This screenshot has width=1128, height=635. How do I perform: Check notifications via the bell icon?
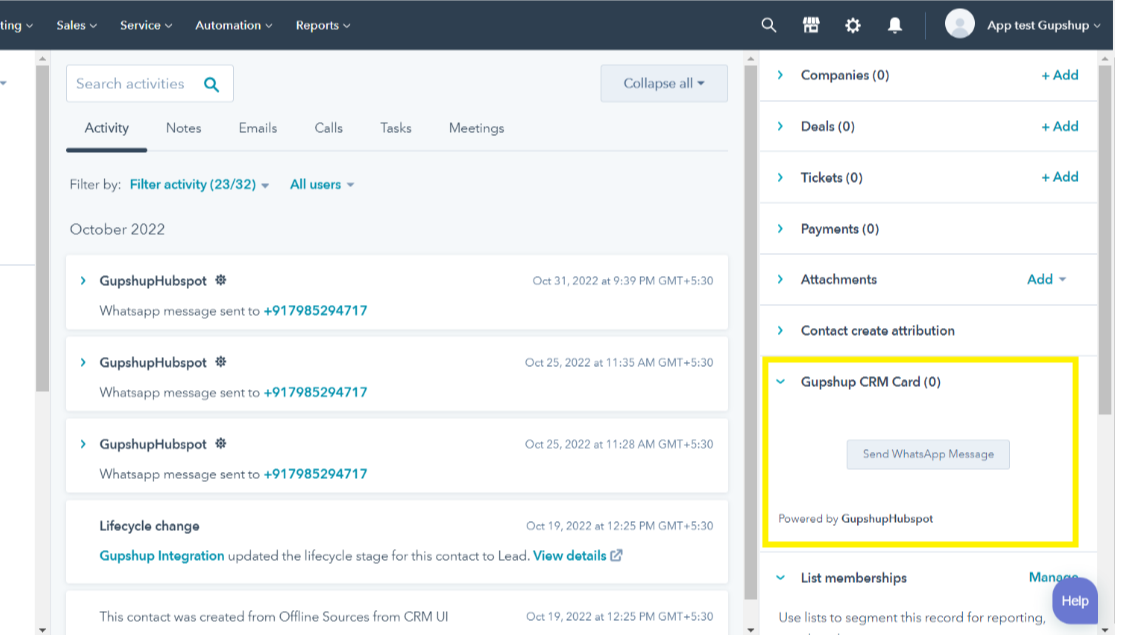point(895,24)
